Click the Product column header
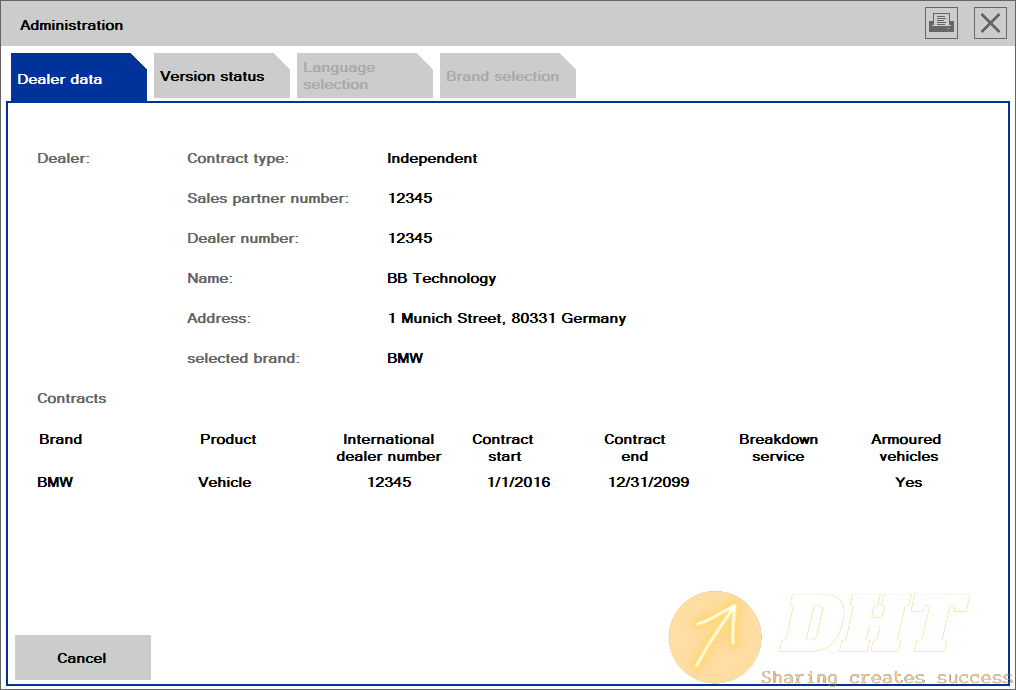 [228, 439]
